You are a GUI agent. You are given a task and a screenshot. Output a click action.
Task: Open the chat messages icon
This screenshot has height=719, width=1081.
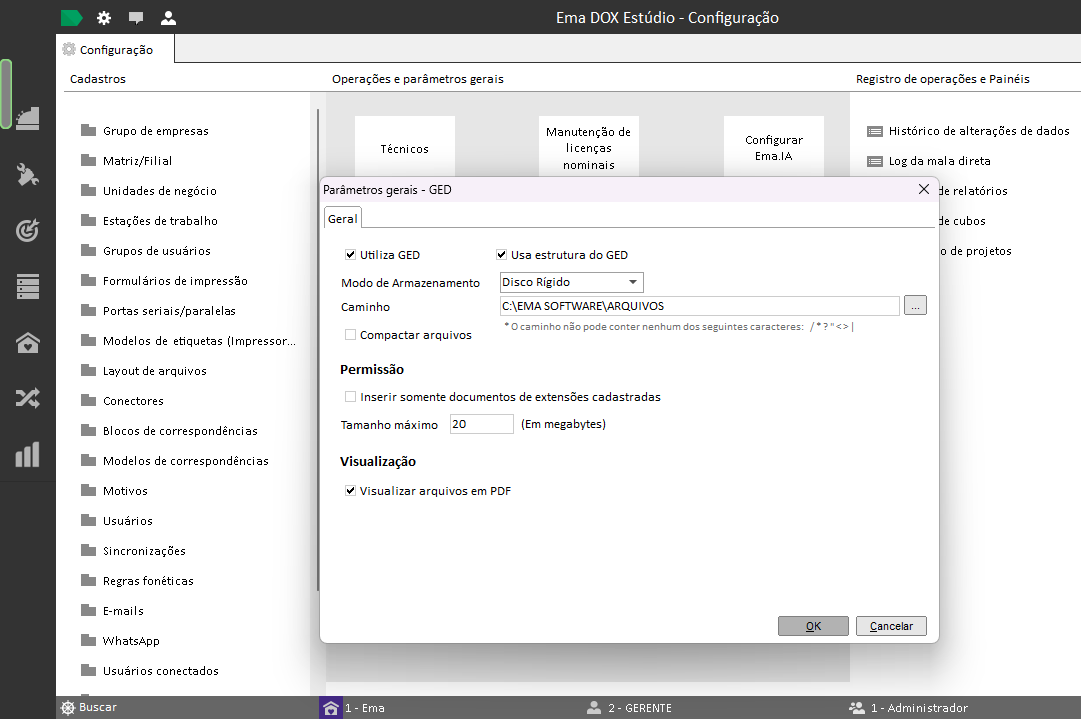pos(136,18)
